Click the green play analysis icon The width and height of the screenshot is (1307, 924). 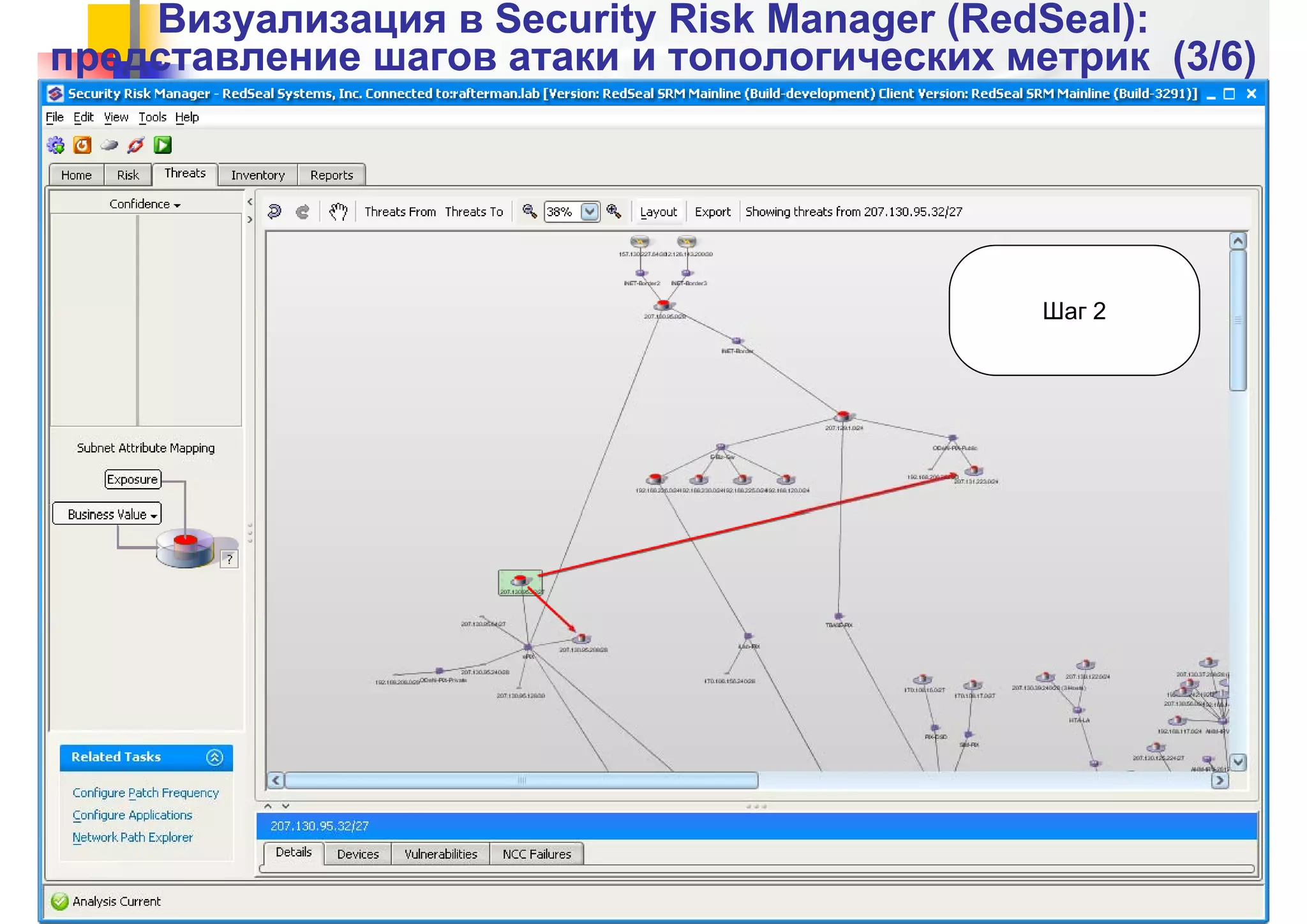[163, 145]
